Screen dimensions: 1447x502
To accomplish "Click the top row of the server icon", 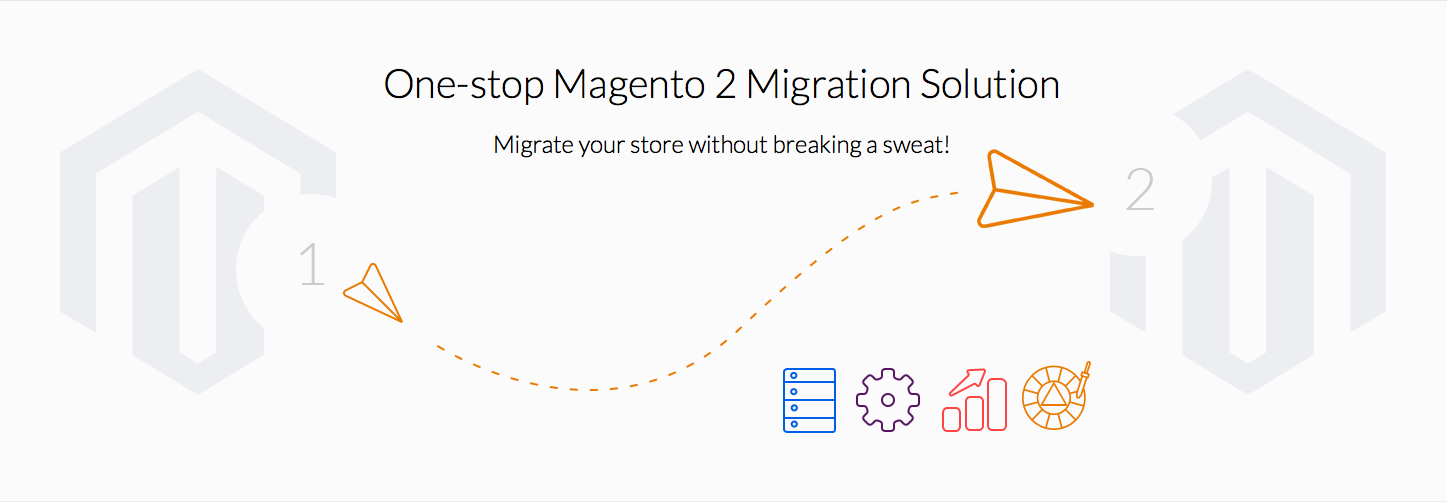I will pyautogui.click(x=809, y=376).
